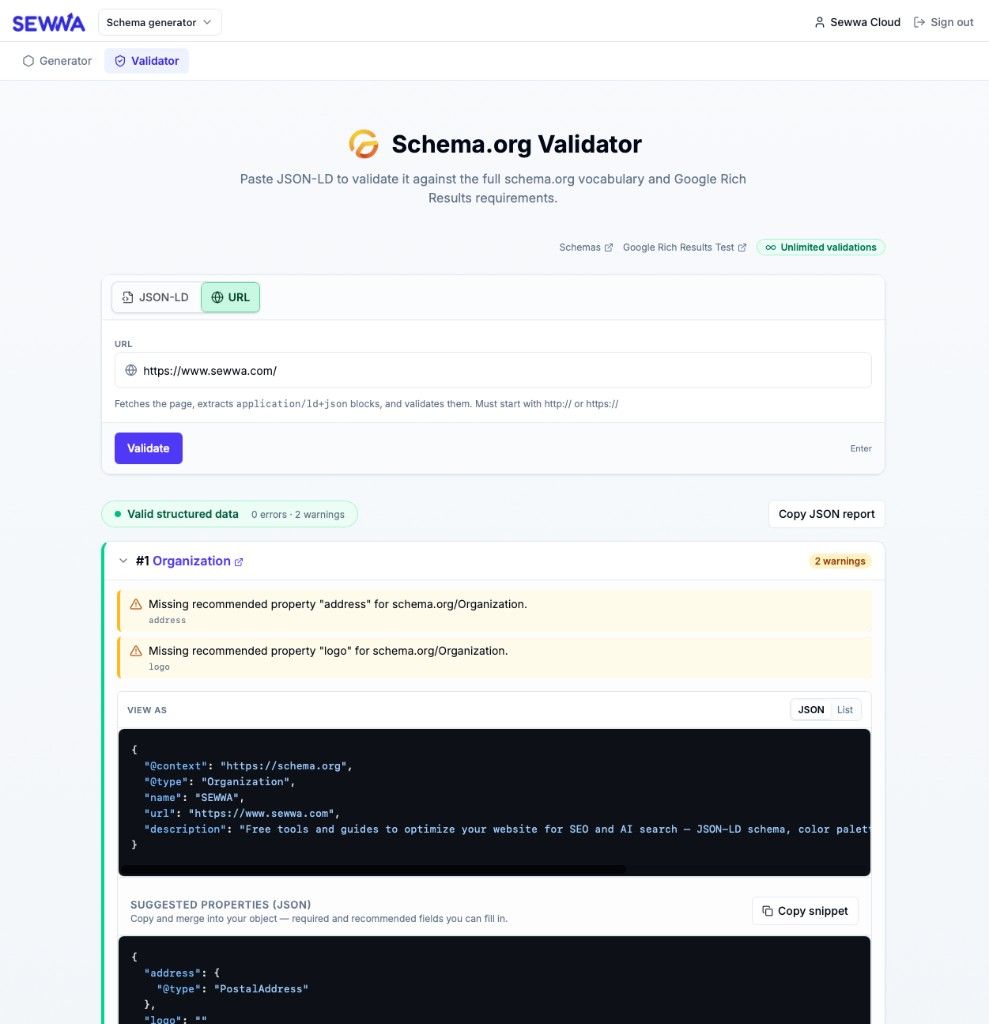This screenshot has width=989, height=1024.
Task: Switch JSON view to List view
Action: (x=845, y=709)
